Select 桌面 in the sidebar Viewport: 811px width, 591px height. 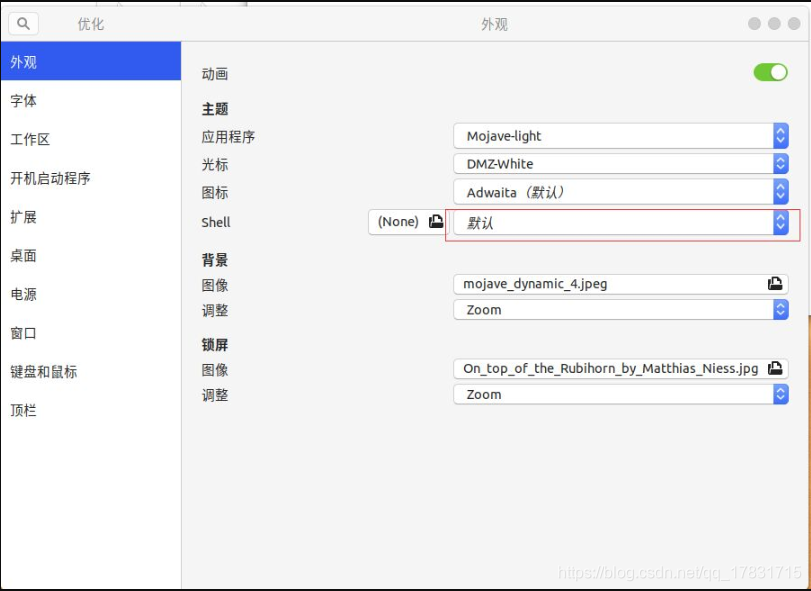(x=91, y=255)
